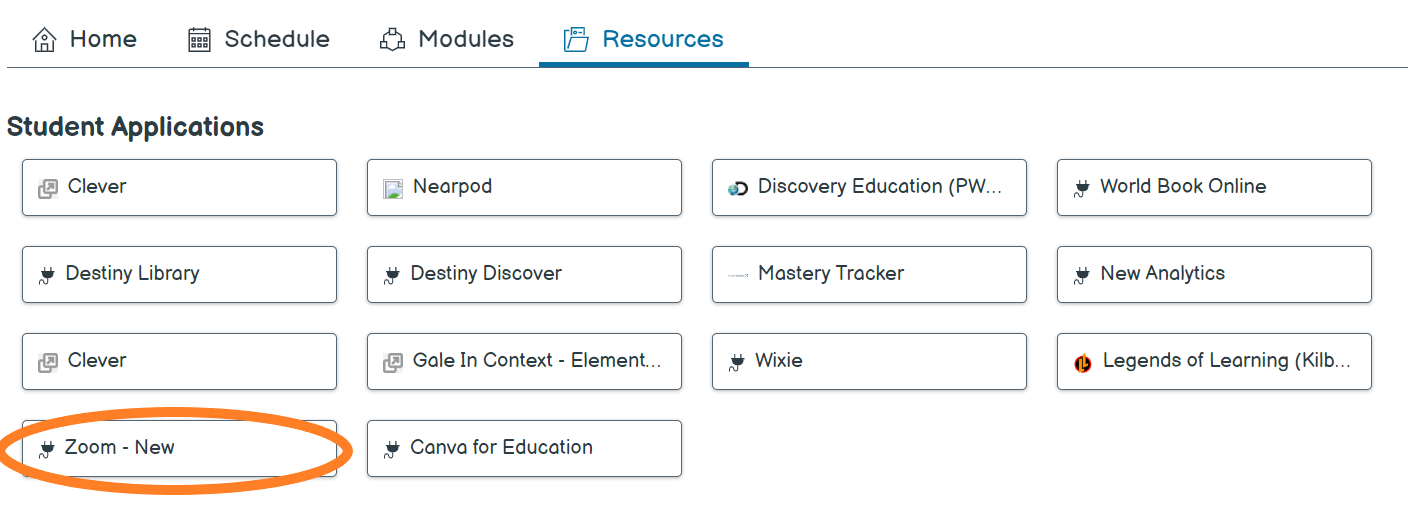Click the Modules cubes icon
Viewport: 1408px width, 509px height.
(x=392, y=40)
